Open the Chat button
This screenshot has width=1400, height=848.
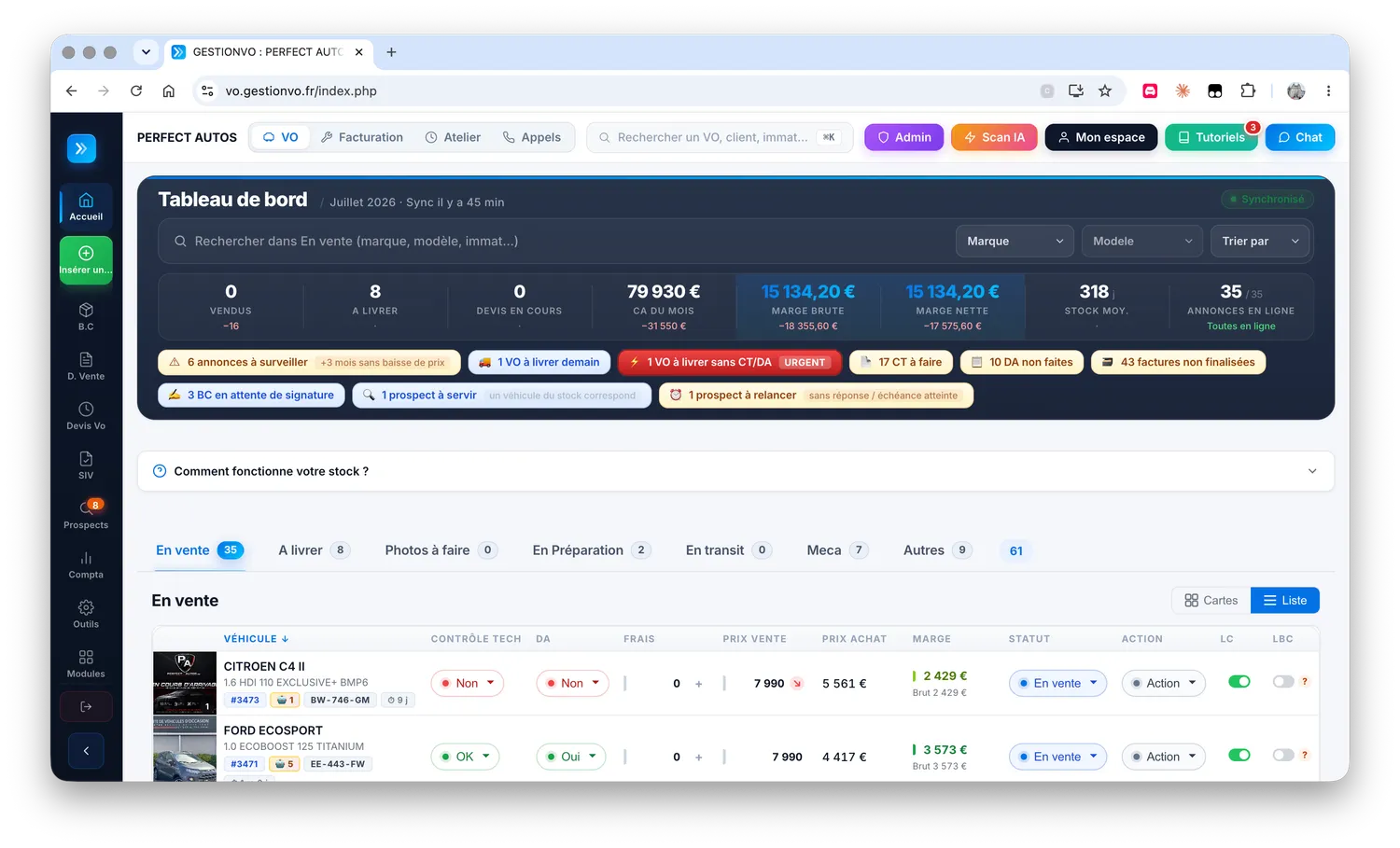point(1300,137)
